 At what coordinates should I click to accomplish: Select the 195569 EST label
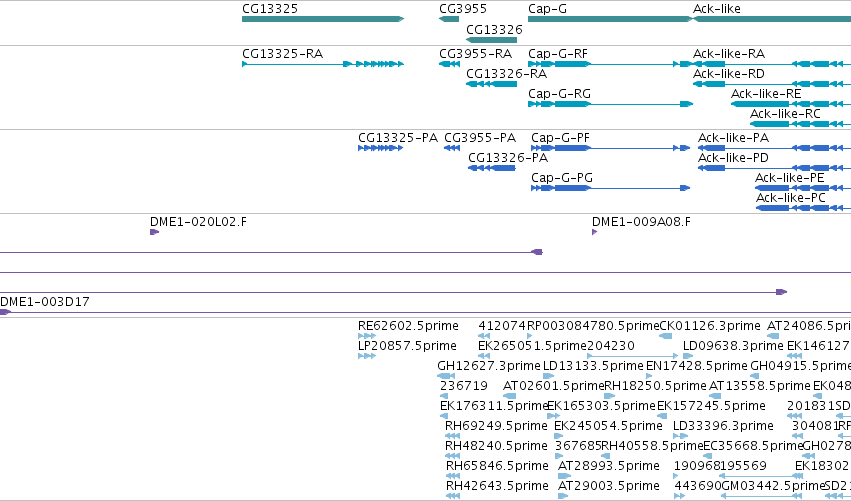click(x=744, y=466)
